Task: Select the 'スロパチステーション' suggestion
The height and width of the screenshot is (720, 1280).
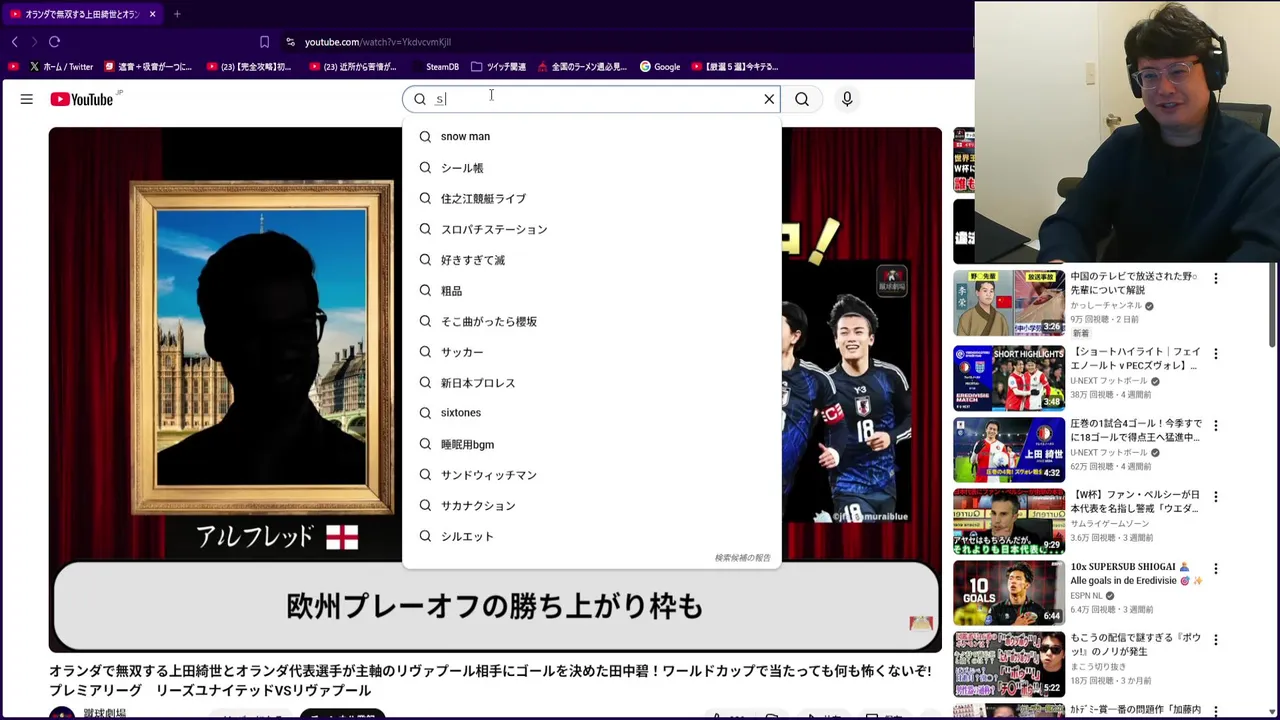Action: pyautogui.click(x=591, y=229)
